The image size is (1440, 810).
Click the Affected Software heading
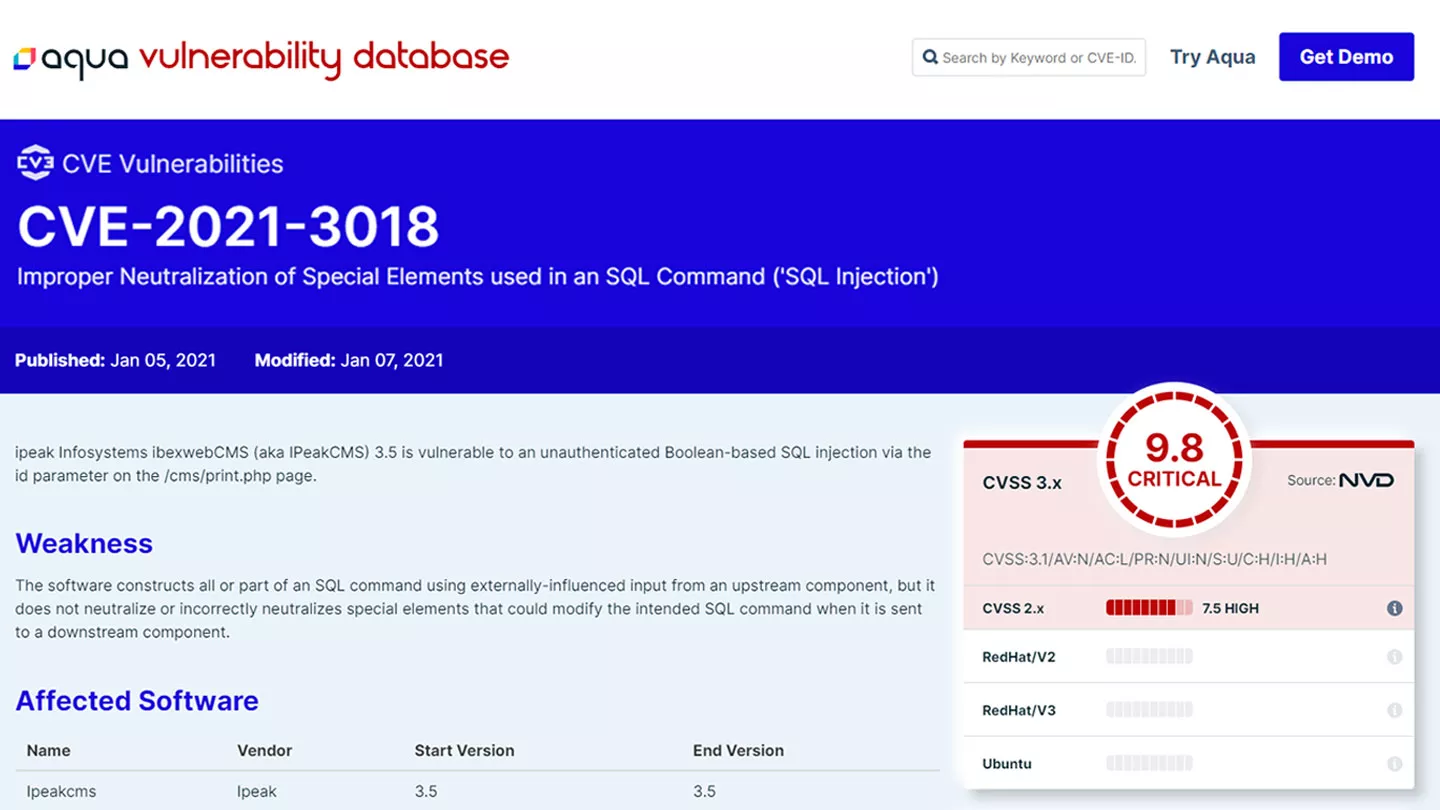(137, 700)
